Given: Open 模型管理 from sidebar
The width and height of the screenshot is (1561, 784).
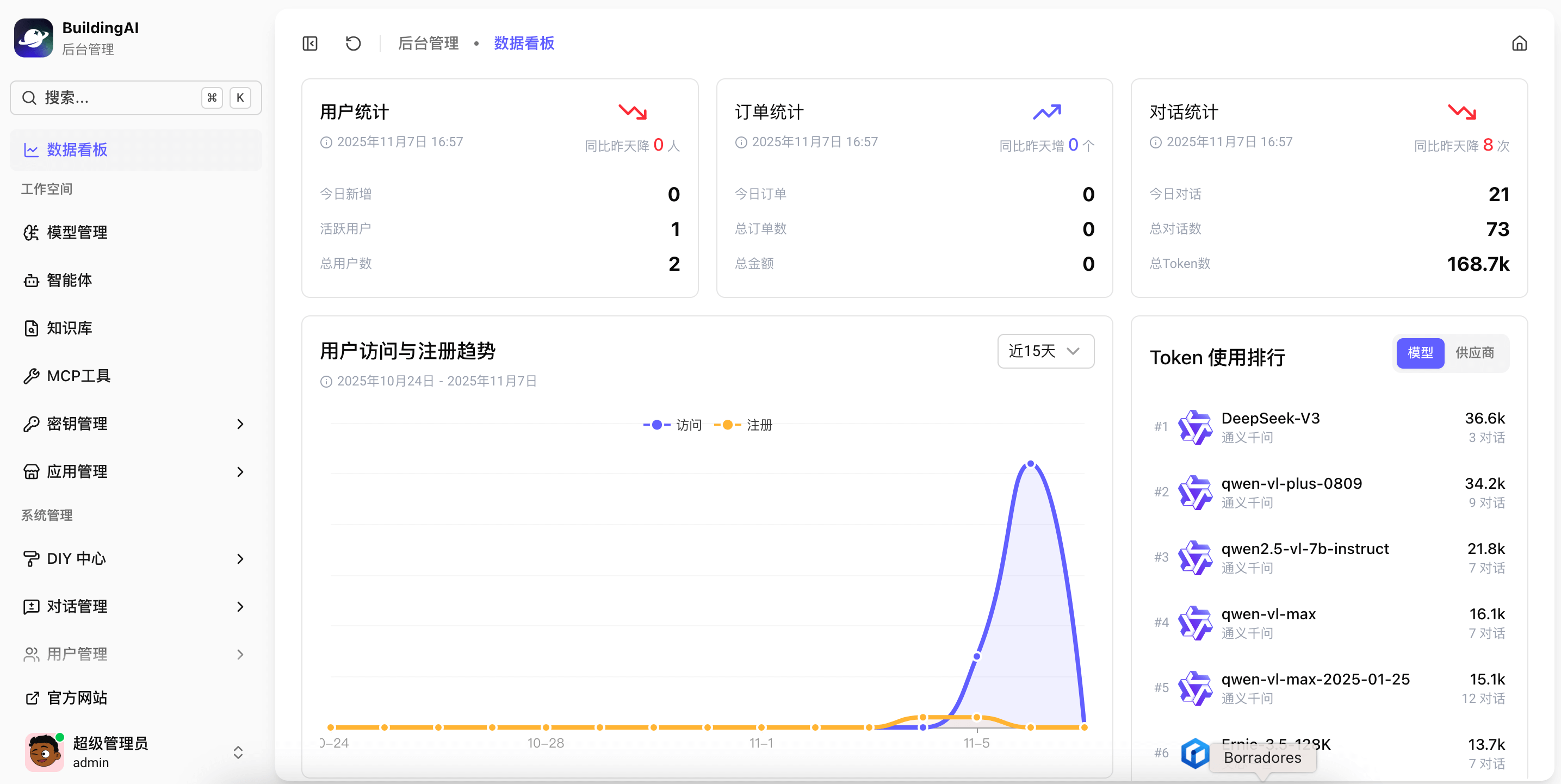Looking at the screenshot, I should coord(77,232).
